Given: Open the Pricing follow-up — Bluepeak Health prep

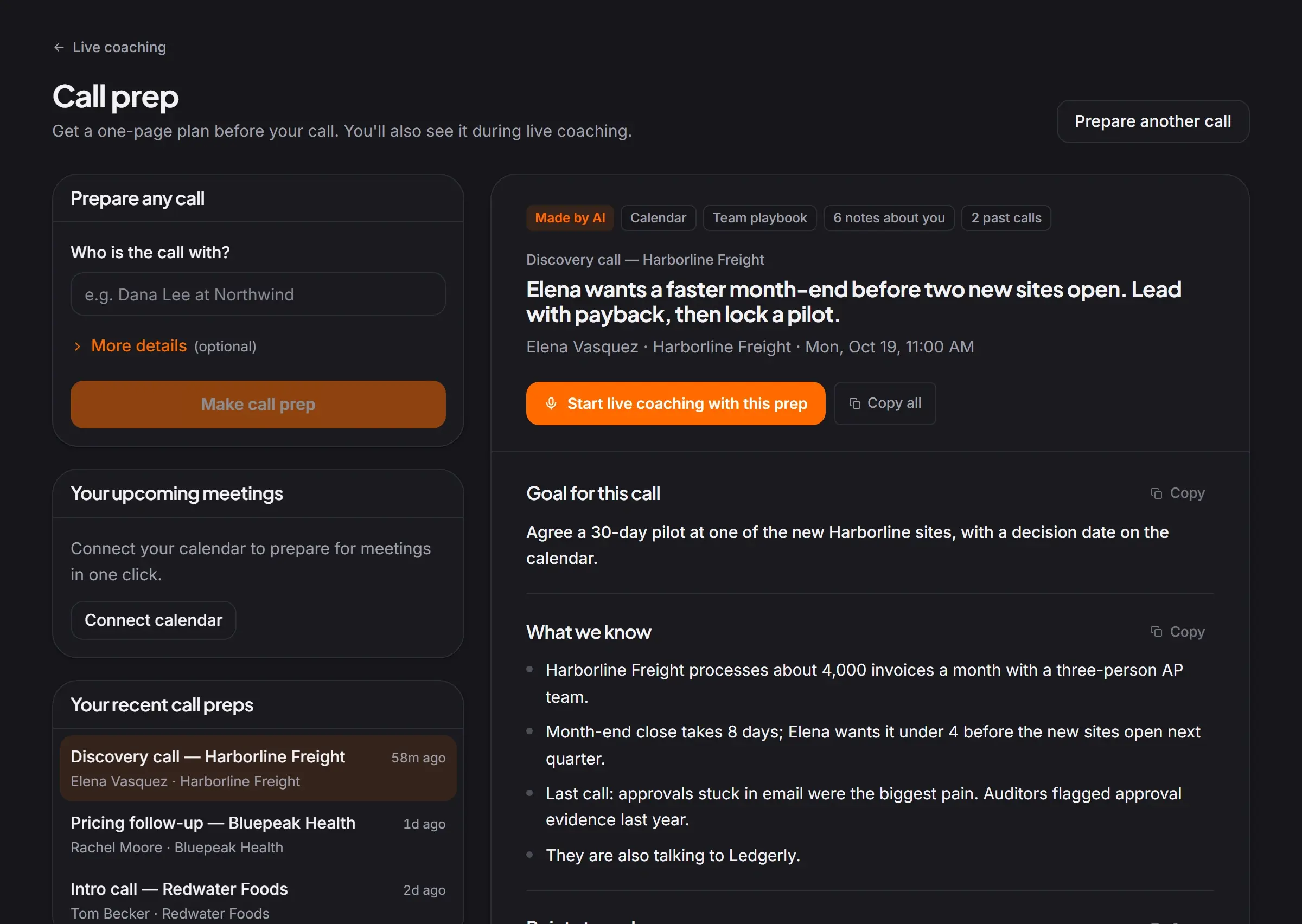Looking at the screenshot, I should (258, 834).
